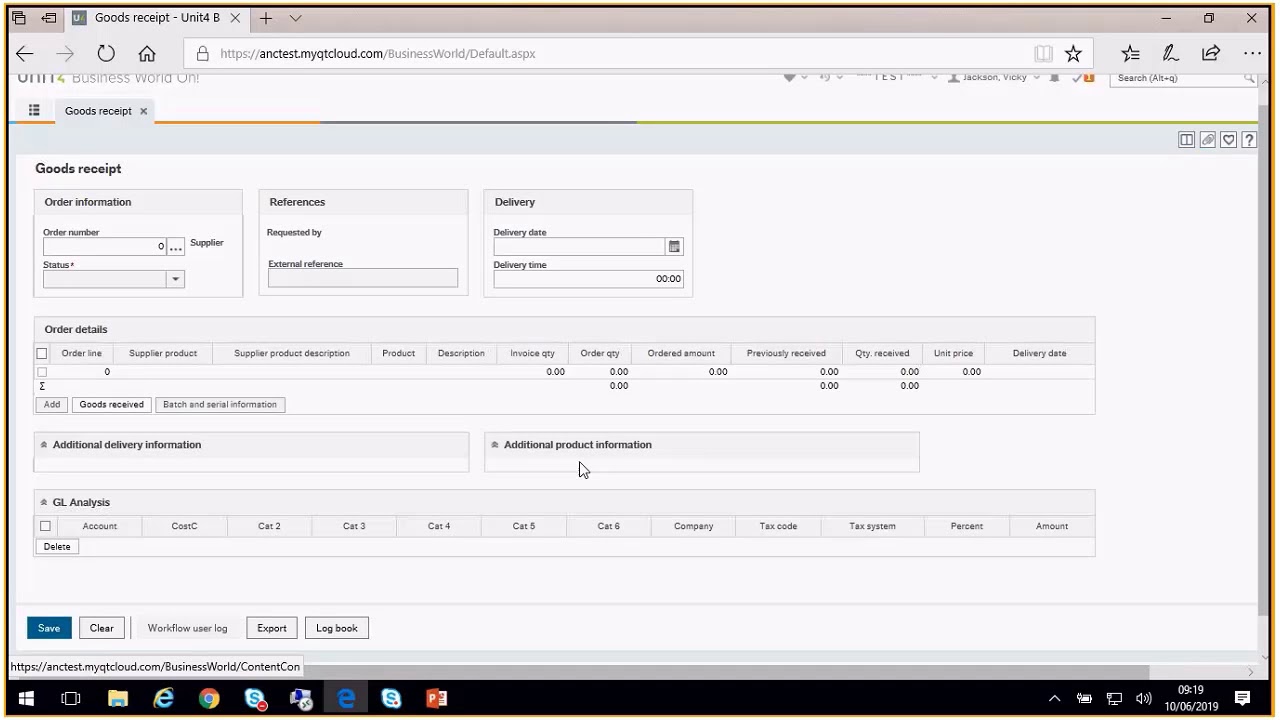The width and height of the screenshot is (1280, 720).
Task: Share this page from browser toolbar
Action: tap(1211, 54)
